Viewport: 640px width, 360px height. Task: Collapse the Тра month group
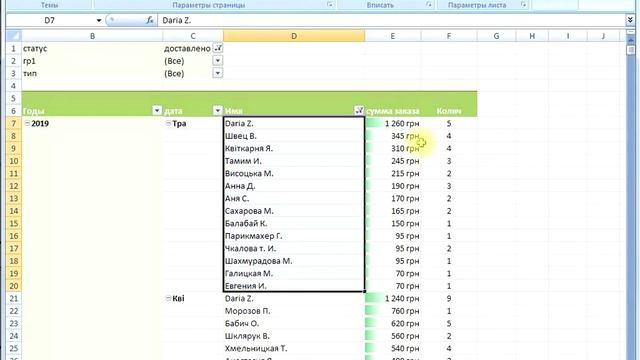pos(168,123)
